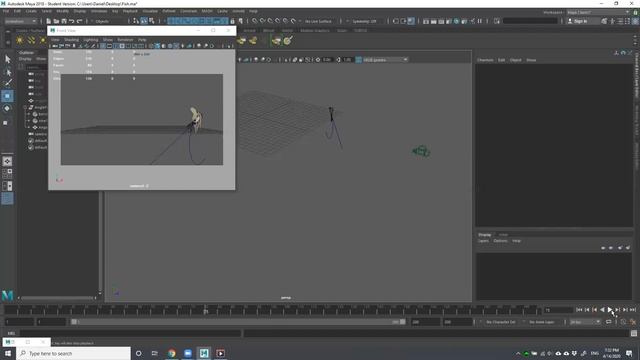640x360 pixels.
Task: Activate the Rotate tool in toolbox
Action: [x=7, y=109]
